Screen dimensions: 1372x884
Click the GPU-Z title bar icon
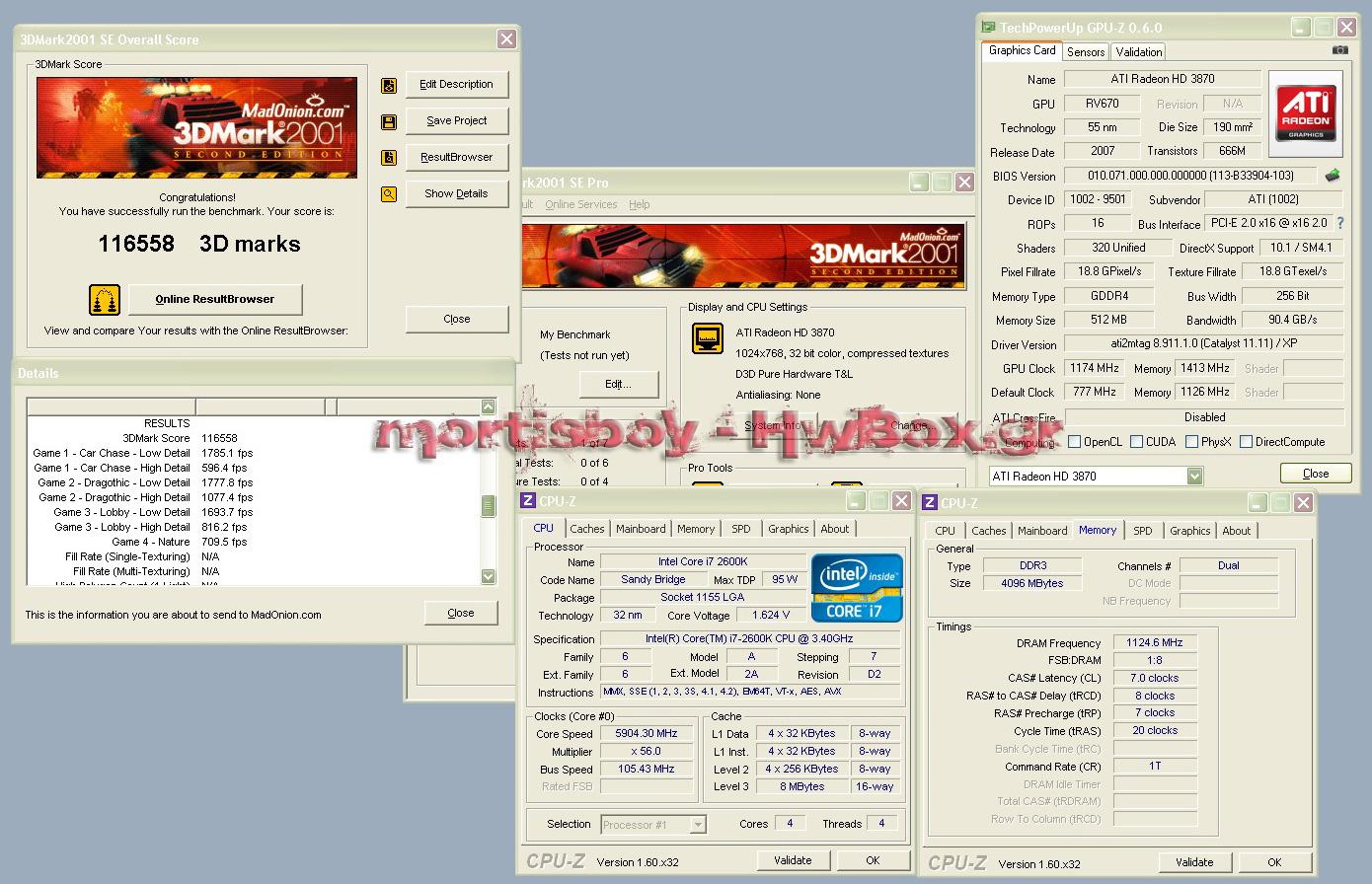(989, 28)
